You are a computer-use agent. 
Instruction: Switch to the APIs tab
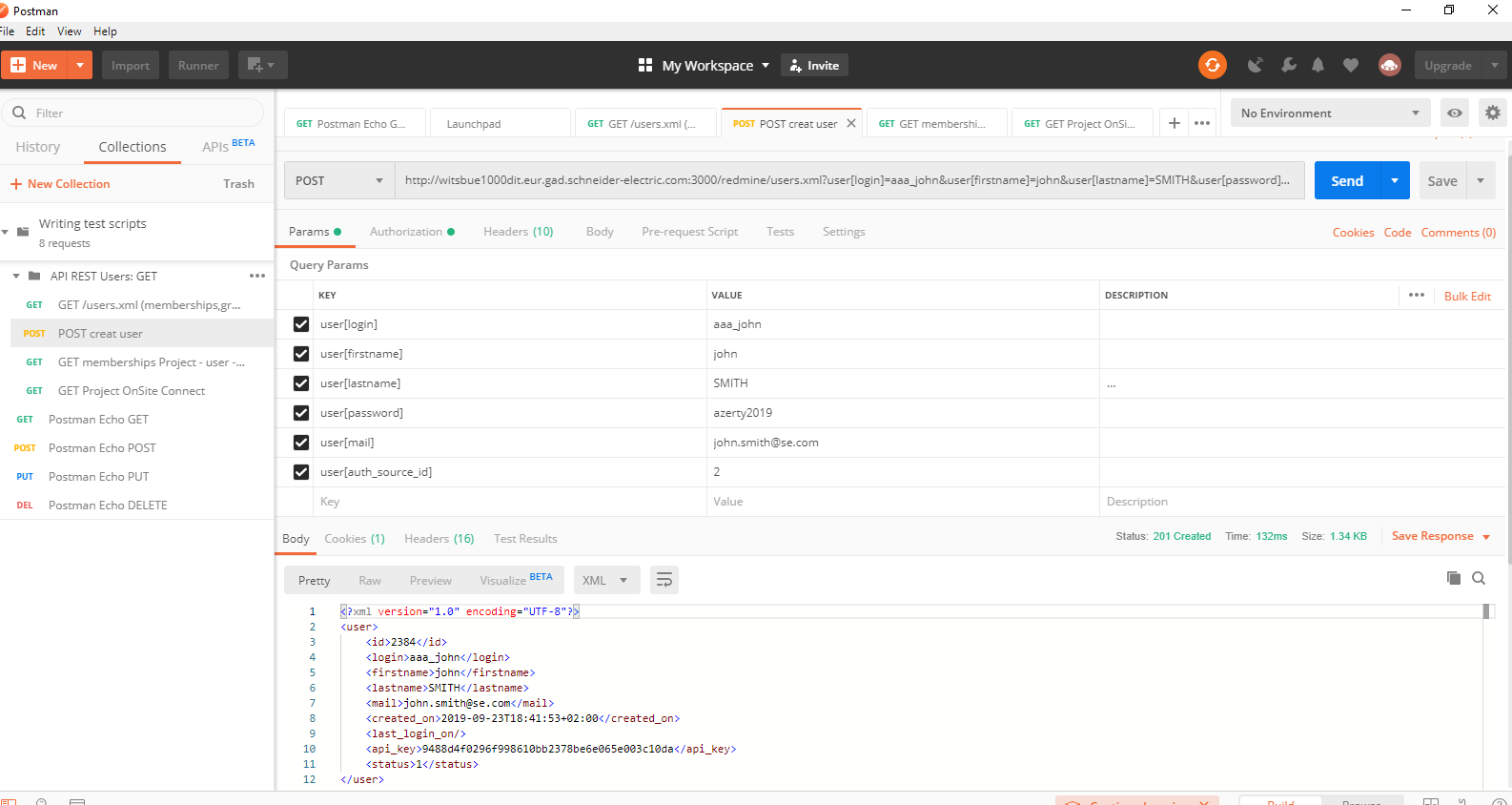click(x=228, y=145)
